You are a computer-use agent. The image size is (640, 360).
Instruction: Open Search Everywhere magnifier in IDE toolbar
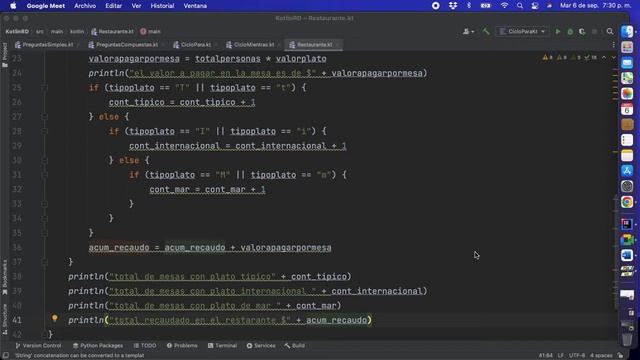(610, 31)
